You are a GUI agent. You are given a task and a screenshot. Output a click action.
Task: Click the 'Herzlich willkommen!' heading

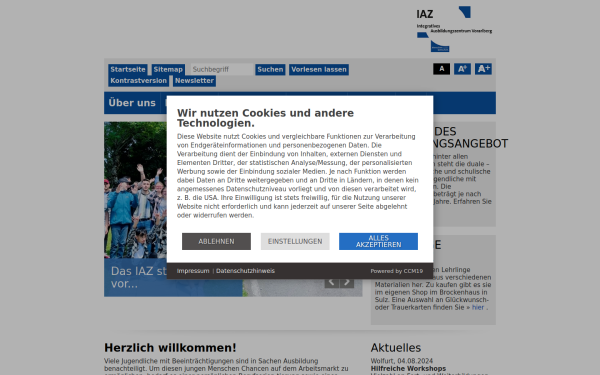(170, 348)
